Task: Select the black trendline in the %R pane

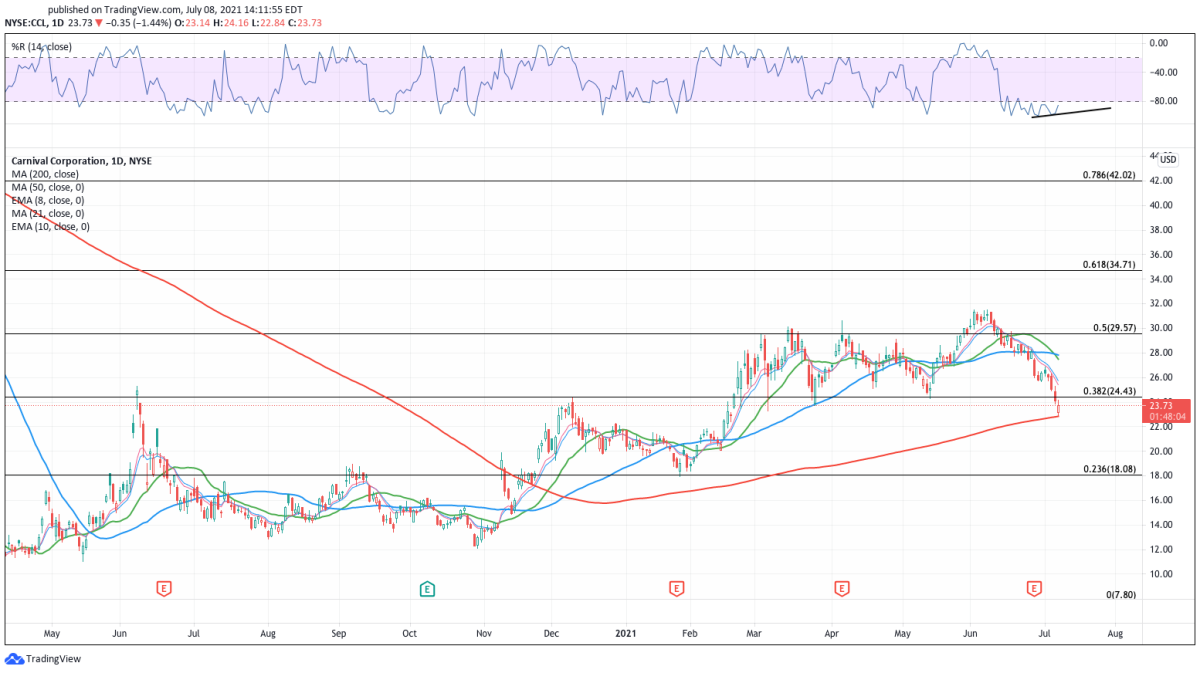Action: (1072, 112)
